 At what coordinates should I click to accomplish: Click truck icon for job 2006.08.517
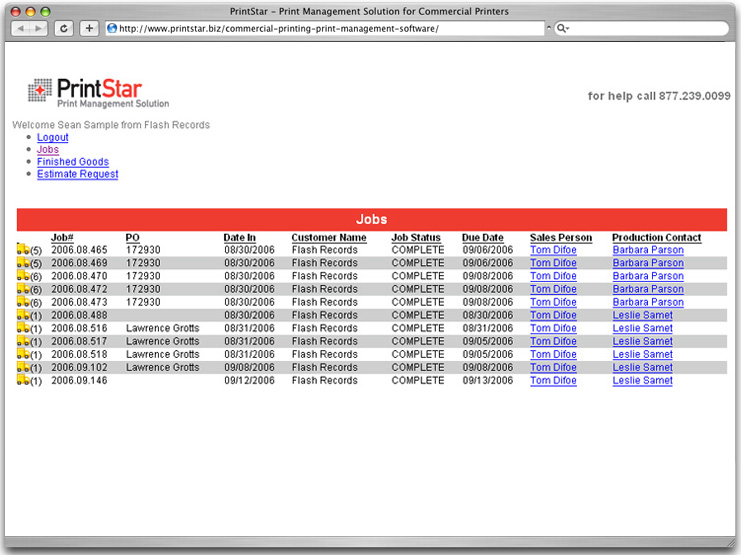click(23, 341)
